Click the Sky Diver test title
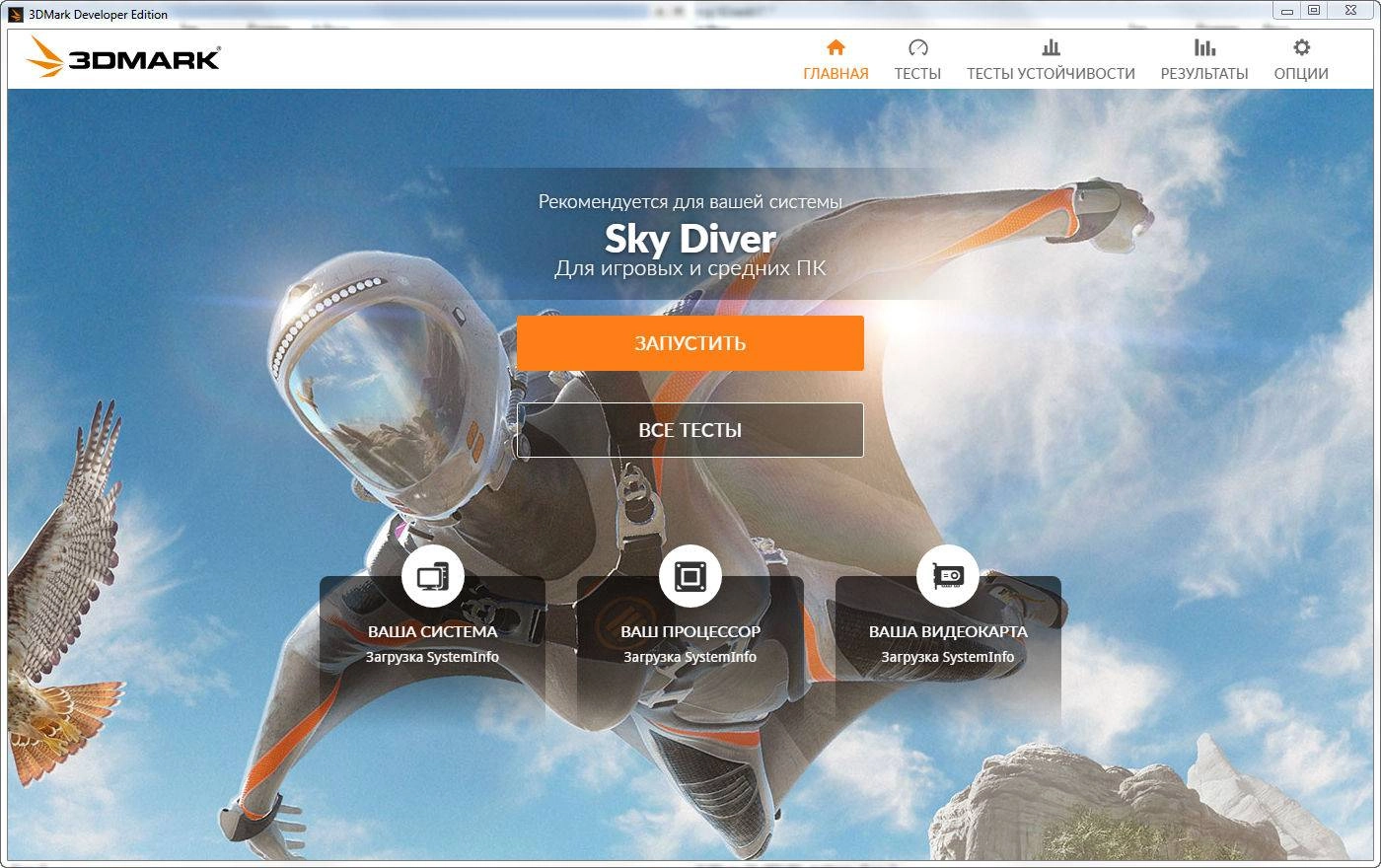Viewport: 1381px width, 868px height. (x=690, y=239)
